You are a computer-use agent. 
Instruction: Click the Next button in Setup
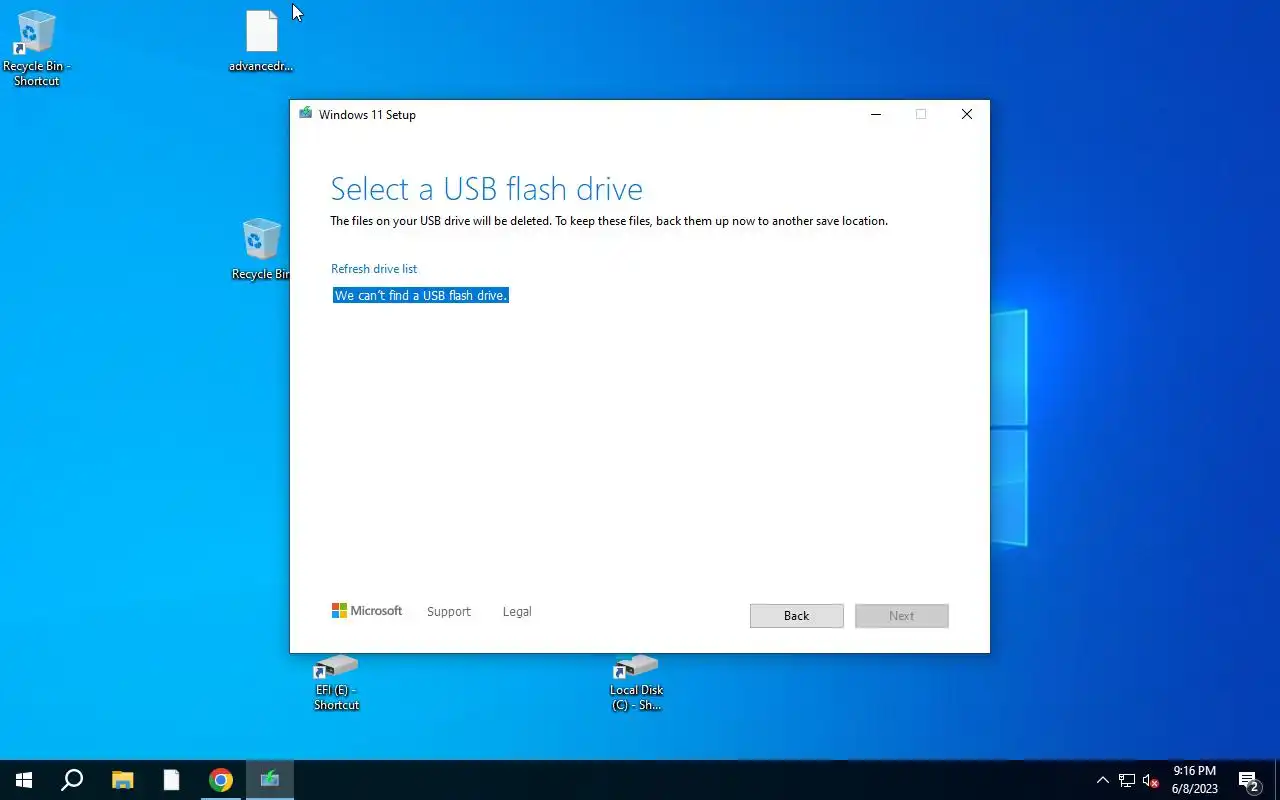[902, 615]
